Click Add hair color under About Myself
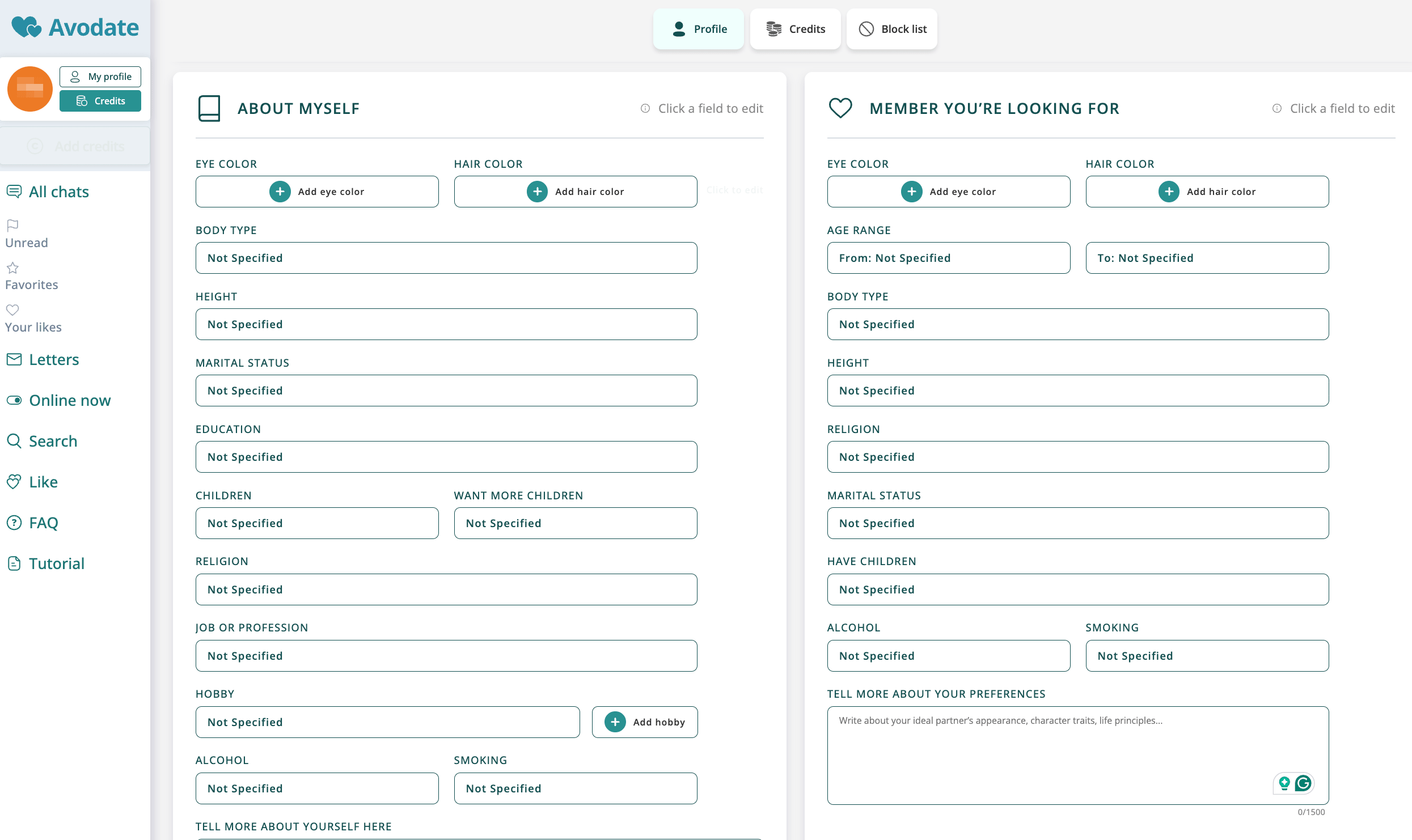 pyautogui.click(x=576, y=192)
